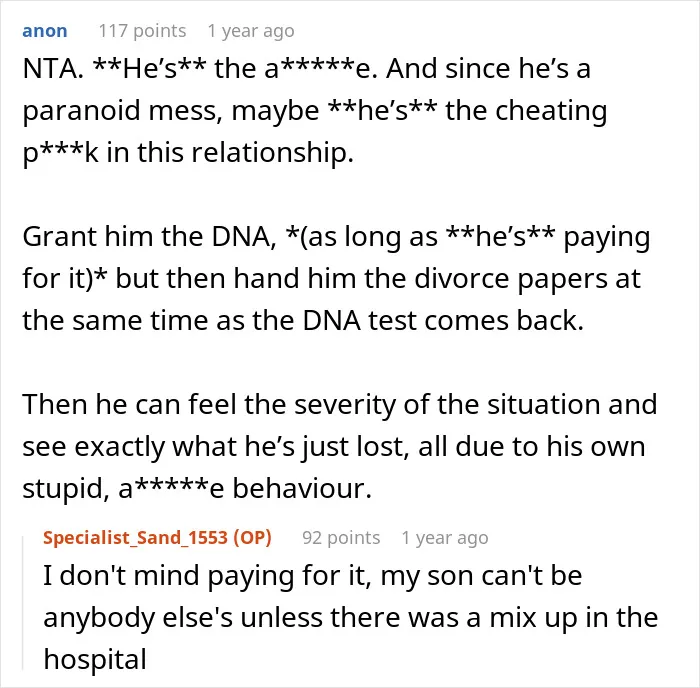
Task: Click the word 'relationship.' in the comment
Action: (x=272, y=153)
